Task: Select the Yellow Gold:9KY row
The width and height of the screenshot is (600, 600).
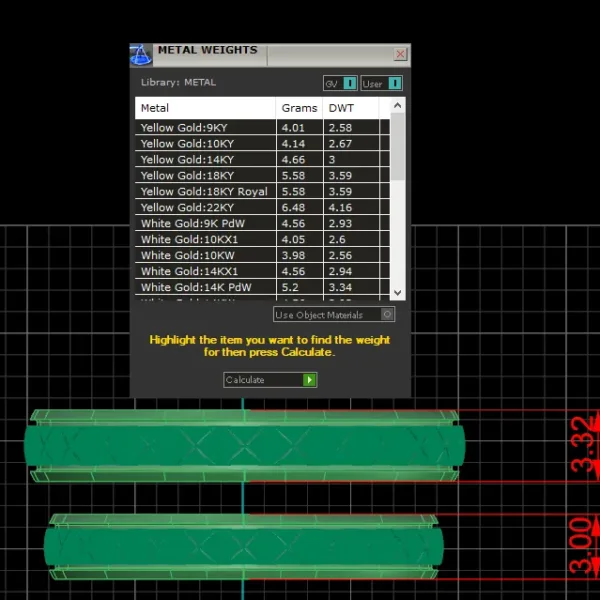Action: point(262,127)
